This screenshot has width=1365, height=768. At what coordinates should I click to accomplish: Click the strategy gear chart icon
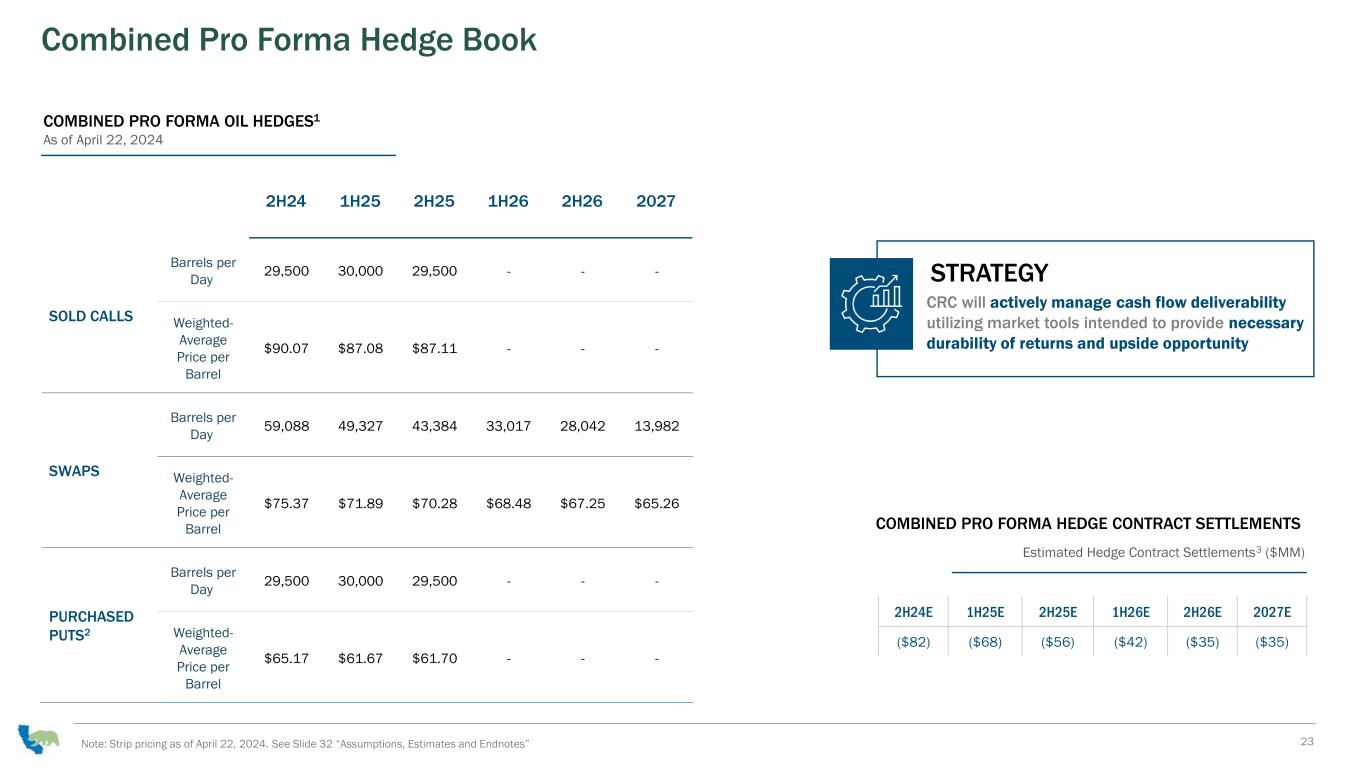(x=871, y=304)
